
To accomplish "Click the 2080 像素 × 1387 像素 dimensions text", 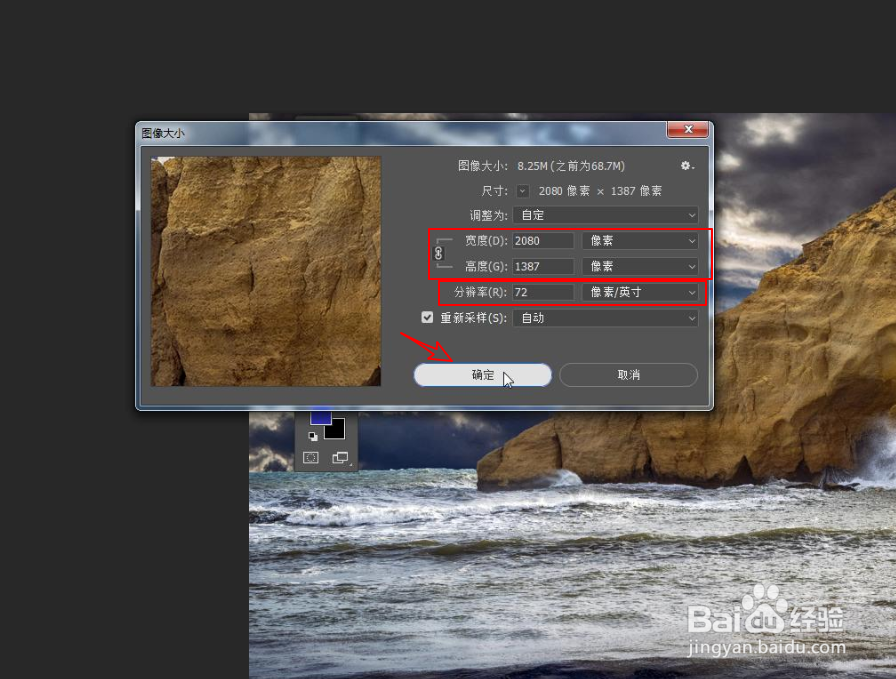I will tap(600, 191).
